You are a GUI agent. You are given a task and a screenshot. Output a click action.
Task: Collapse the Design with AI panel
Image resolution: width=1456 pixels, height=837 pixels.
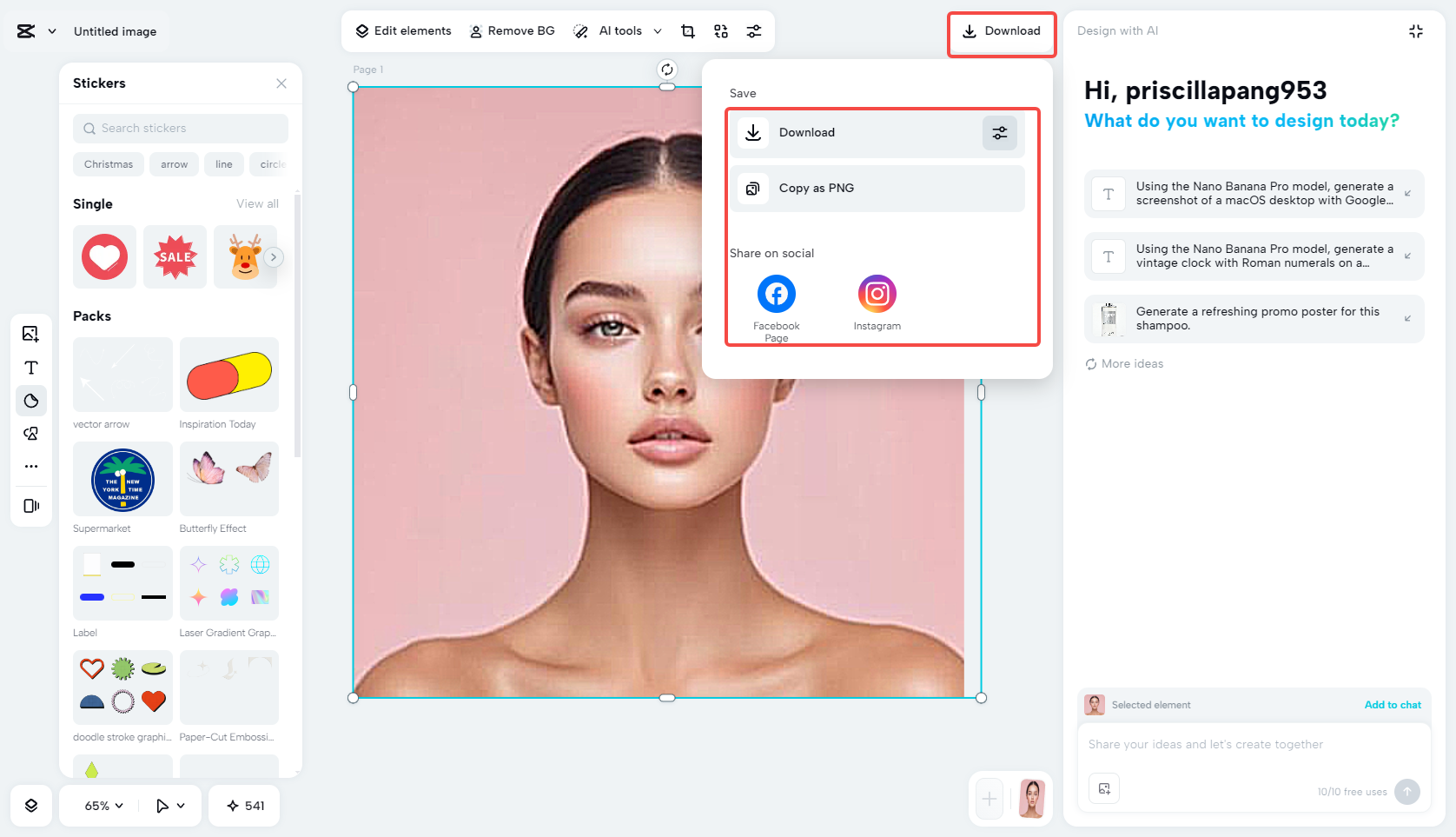point(1416,30)
